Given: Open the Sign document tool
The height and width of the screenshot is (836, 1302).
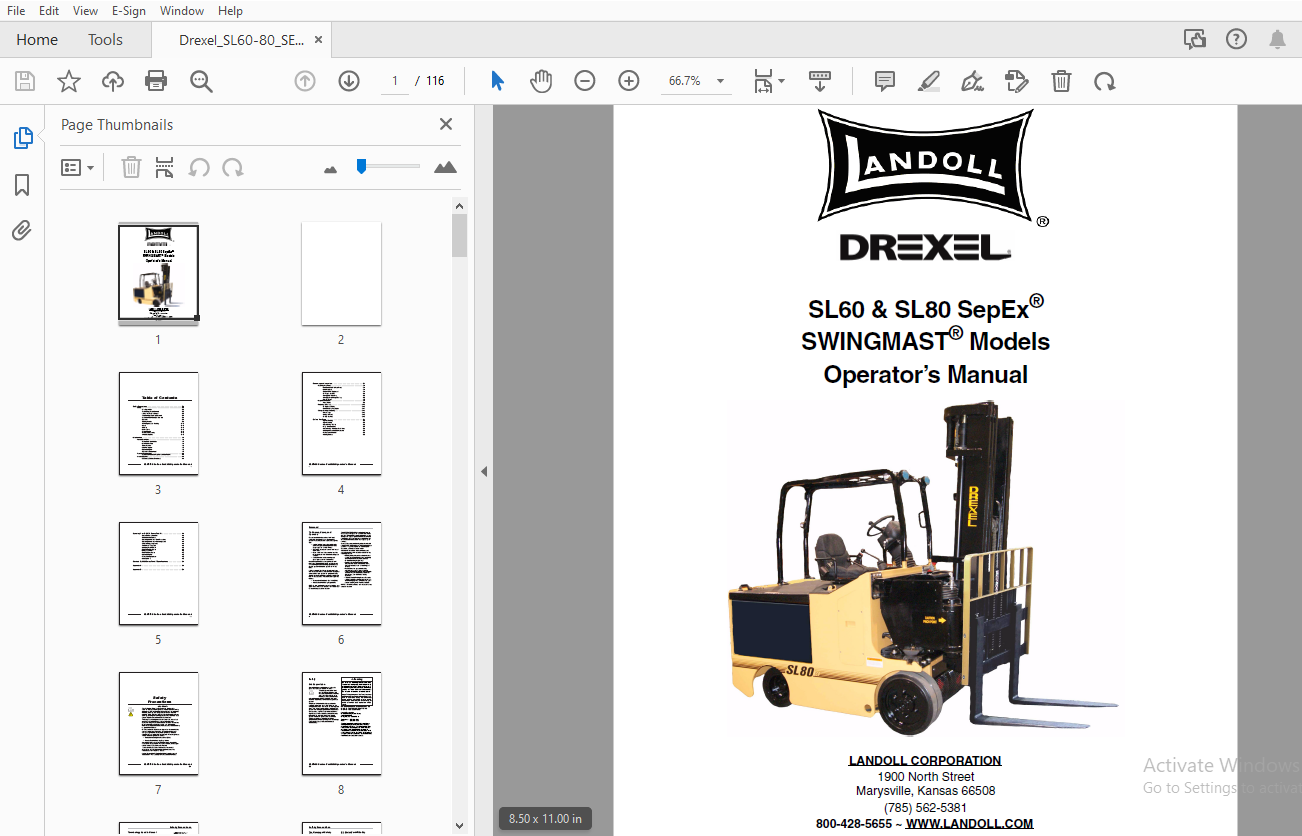Looking at the screenshot, I should (971, 81).
